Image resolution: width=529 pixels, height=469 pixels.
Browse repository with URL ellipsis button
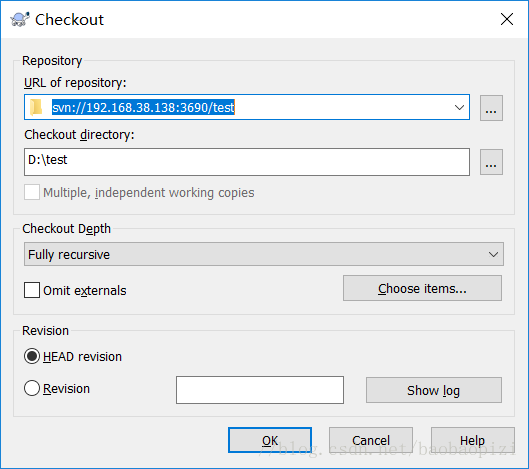[491, 108]
